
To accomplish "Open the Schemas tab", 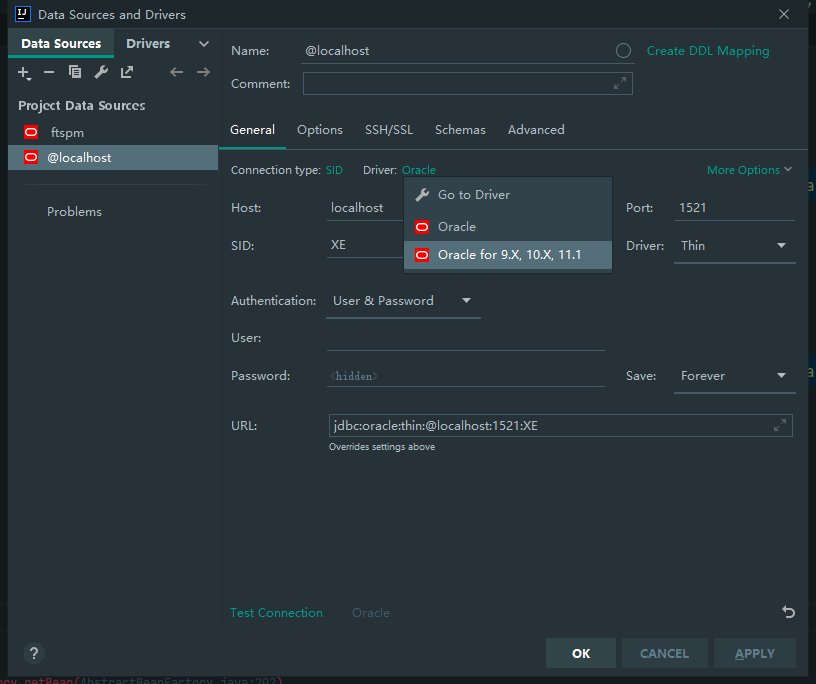I will point(460,130).
